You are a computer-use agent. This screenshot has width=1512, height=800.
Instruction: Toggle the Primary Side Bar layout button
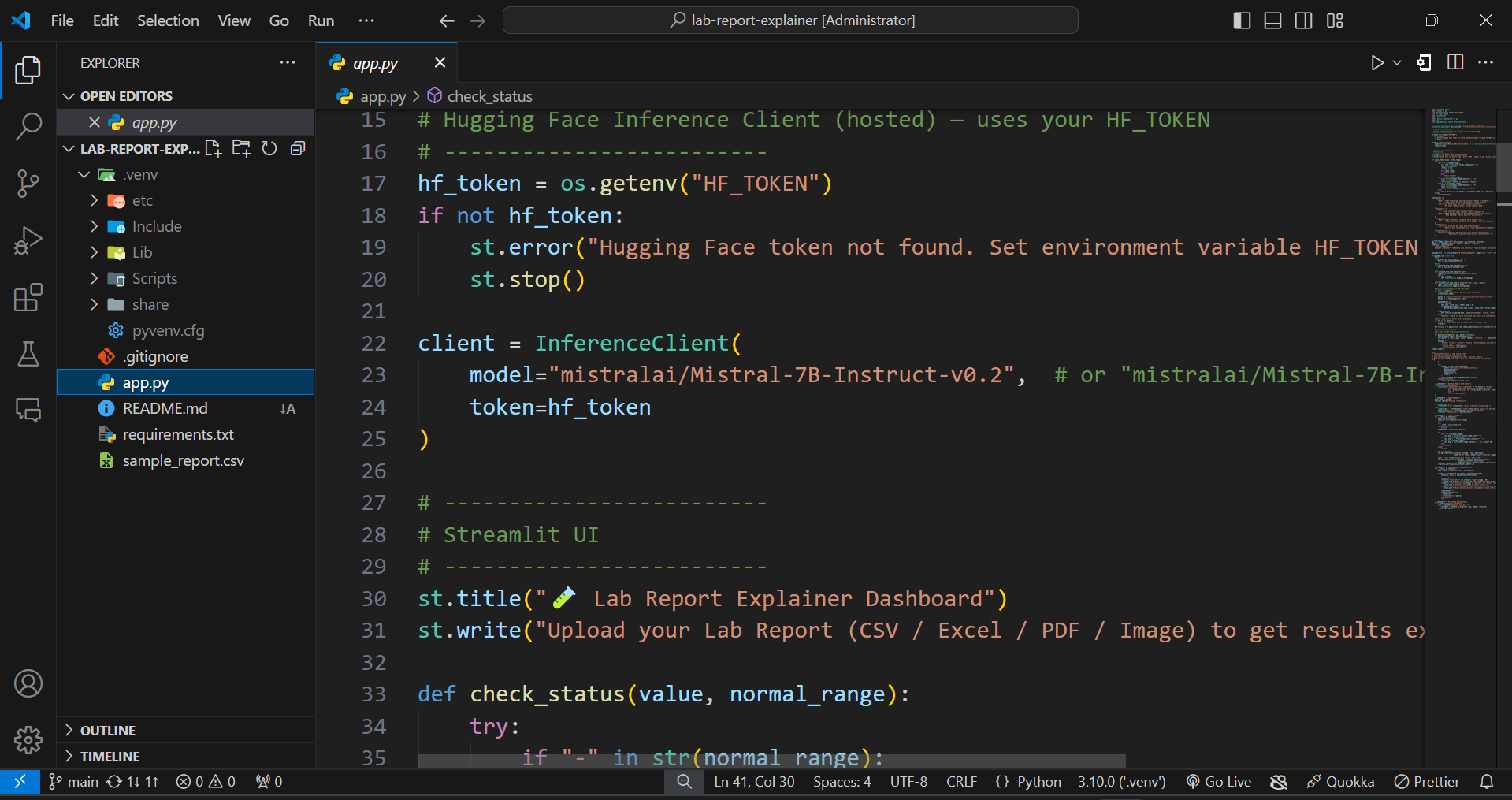pos(1242,20)
